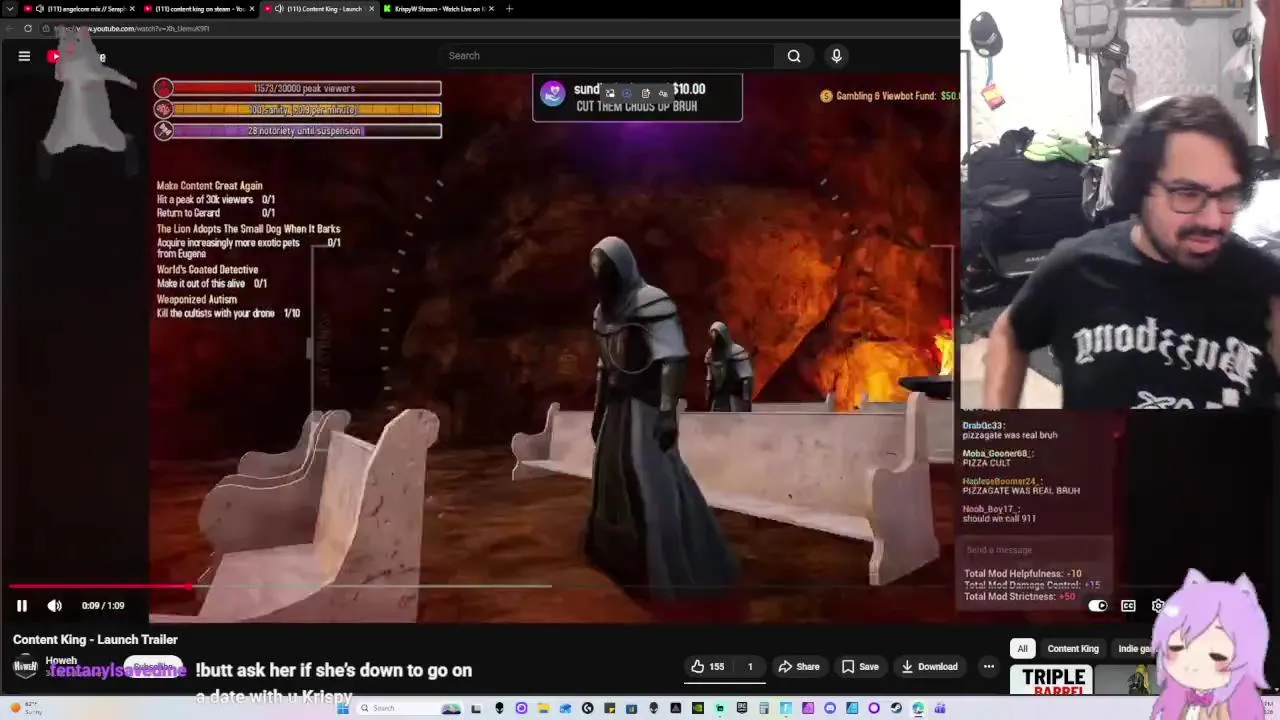Seek along the red video progress bar
This screenshot has height=720, width=1280.
[100, 587]
